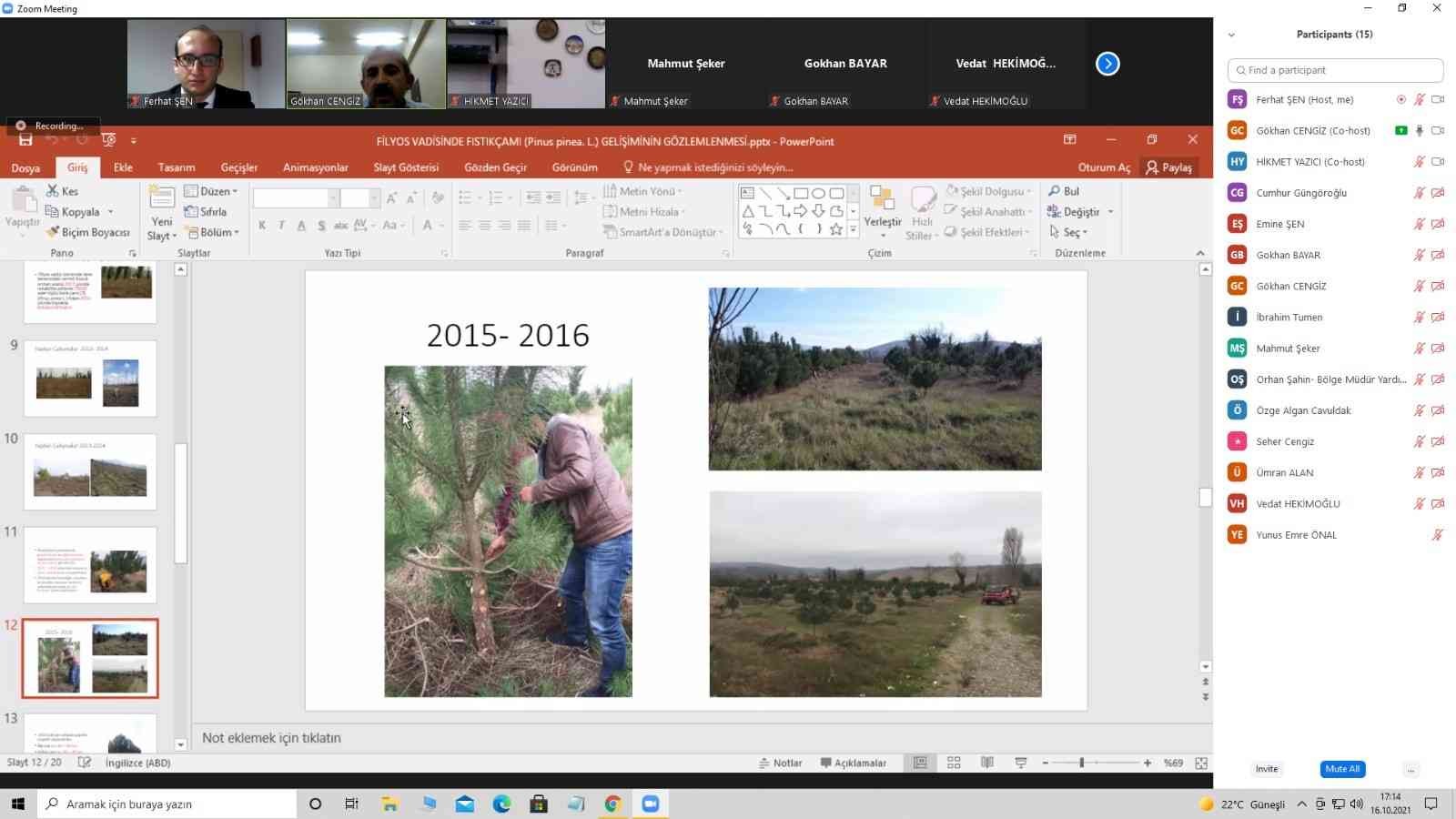Click the Invite button
This screenshot has height=819, width=1456.
click(1267, 769)
